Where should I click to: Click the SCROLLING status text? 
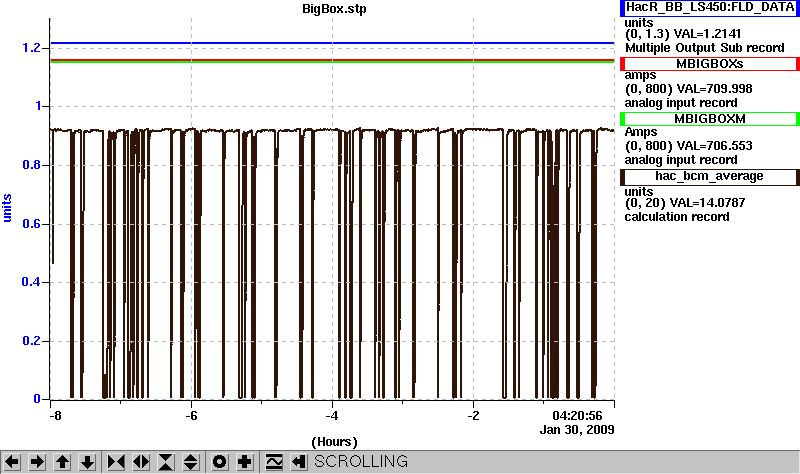pos(361,462)
